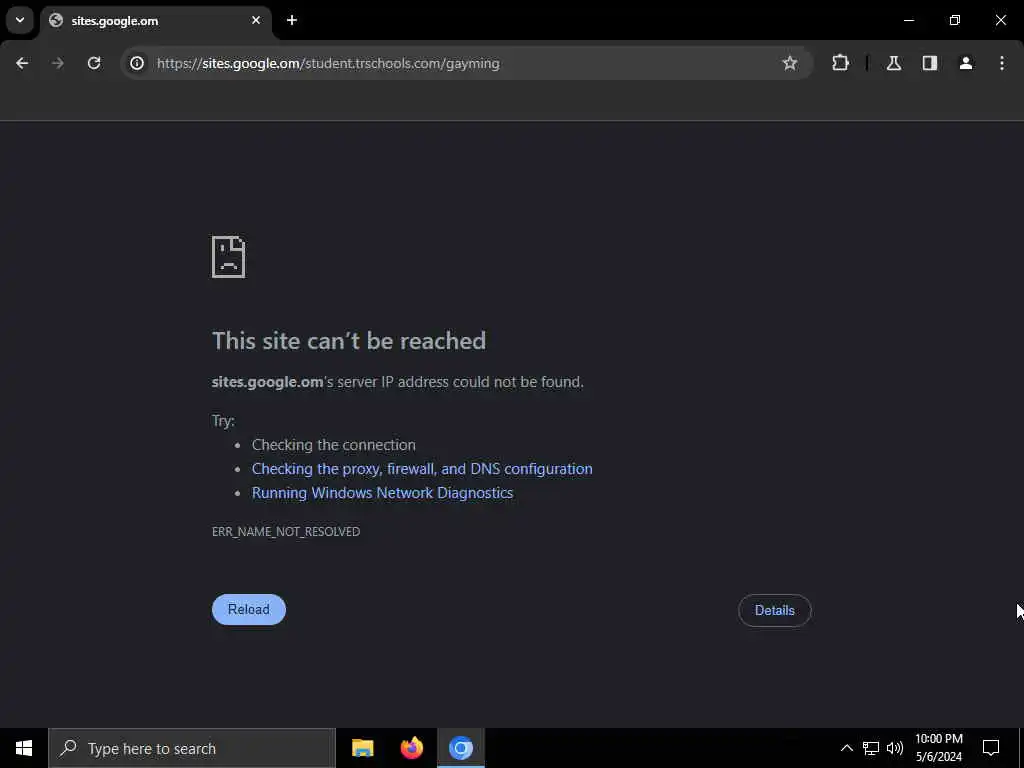Viewport: 1024px width, 768px height.
Task: Click the blue Reload button
Action: 249,609
